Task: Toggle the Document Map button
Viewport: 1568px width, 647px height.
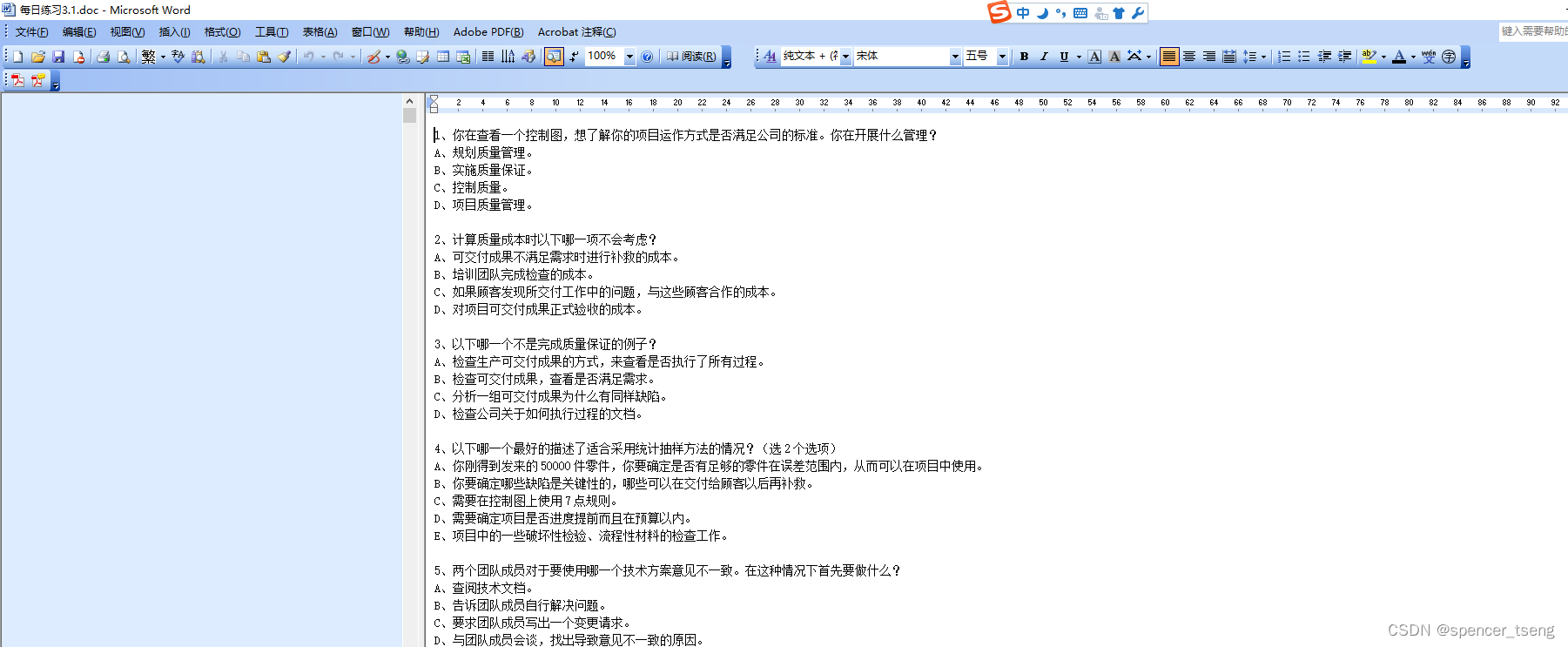Action: [554, 57]
